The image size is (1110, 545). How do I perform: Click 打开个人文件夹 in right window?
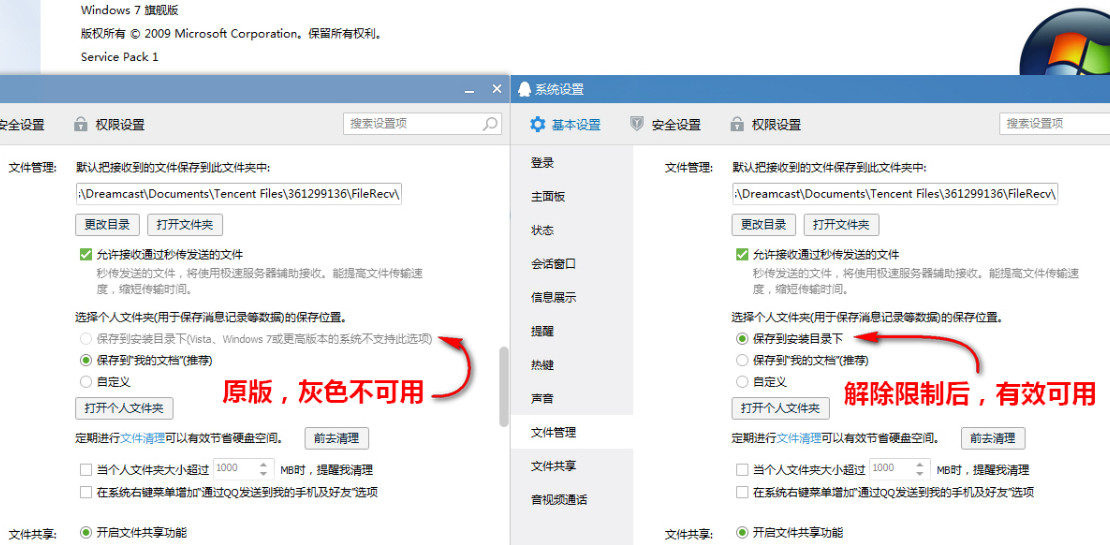(781, 408)
